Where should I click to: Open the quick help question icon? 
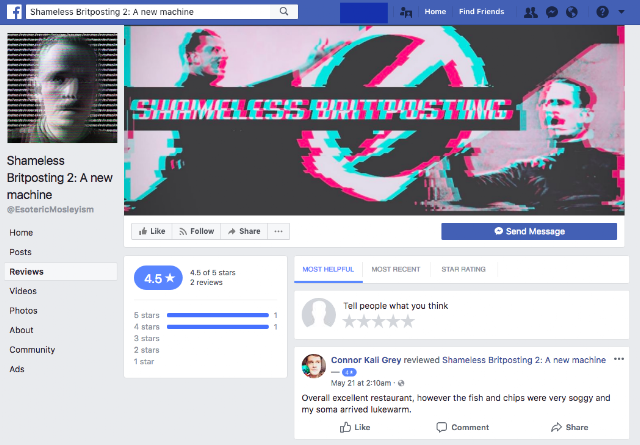tap(602, 12)
